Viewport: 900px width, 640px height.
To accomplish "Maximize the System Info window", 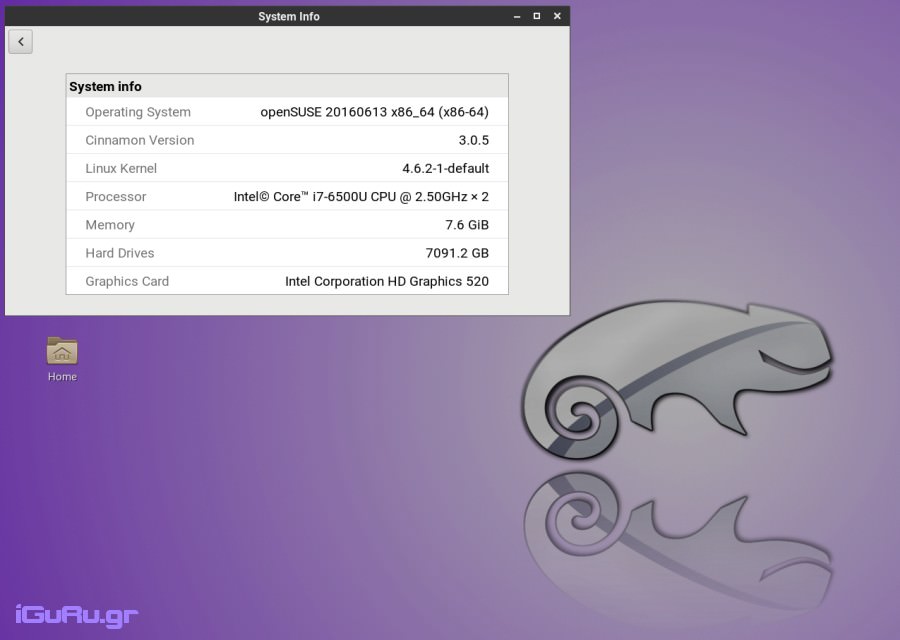I will coord(536,16).
